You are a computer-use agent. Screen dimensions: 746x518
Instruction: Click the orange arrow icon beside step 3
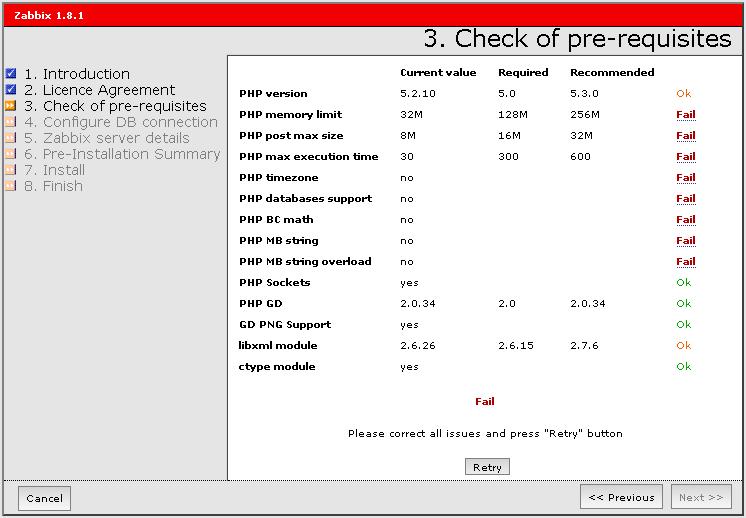(x=11, y=106)
